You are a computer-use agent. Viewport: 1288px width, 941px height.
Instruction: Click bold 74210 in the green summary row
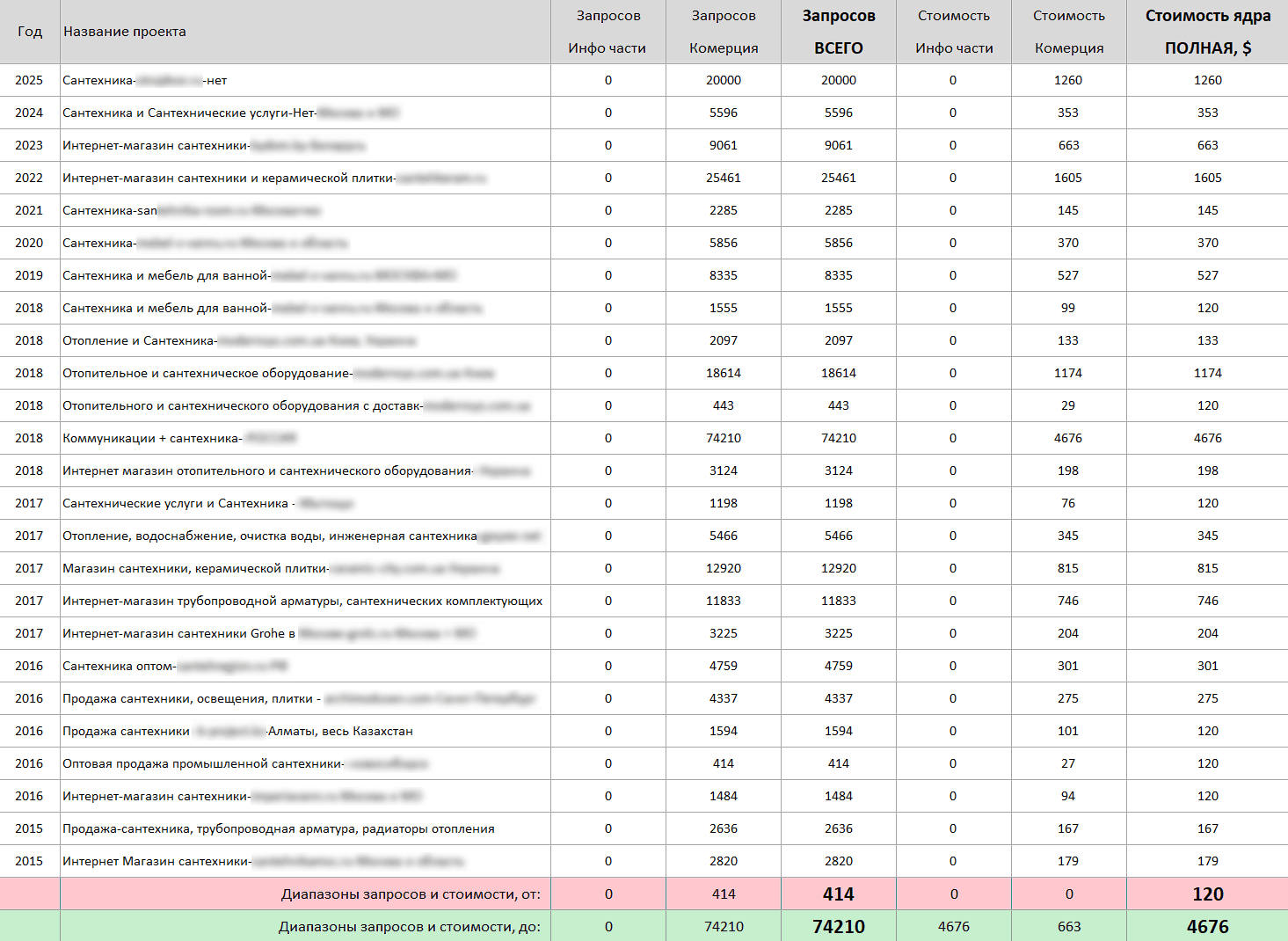839,927
